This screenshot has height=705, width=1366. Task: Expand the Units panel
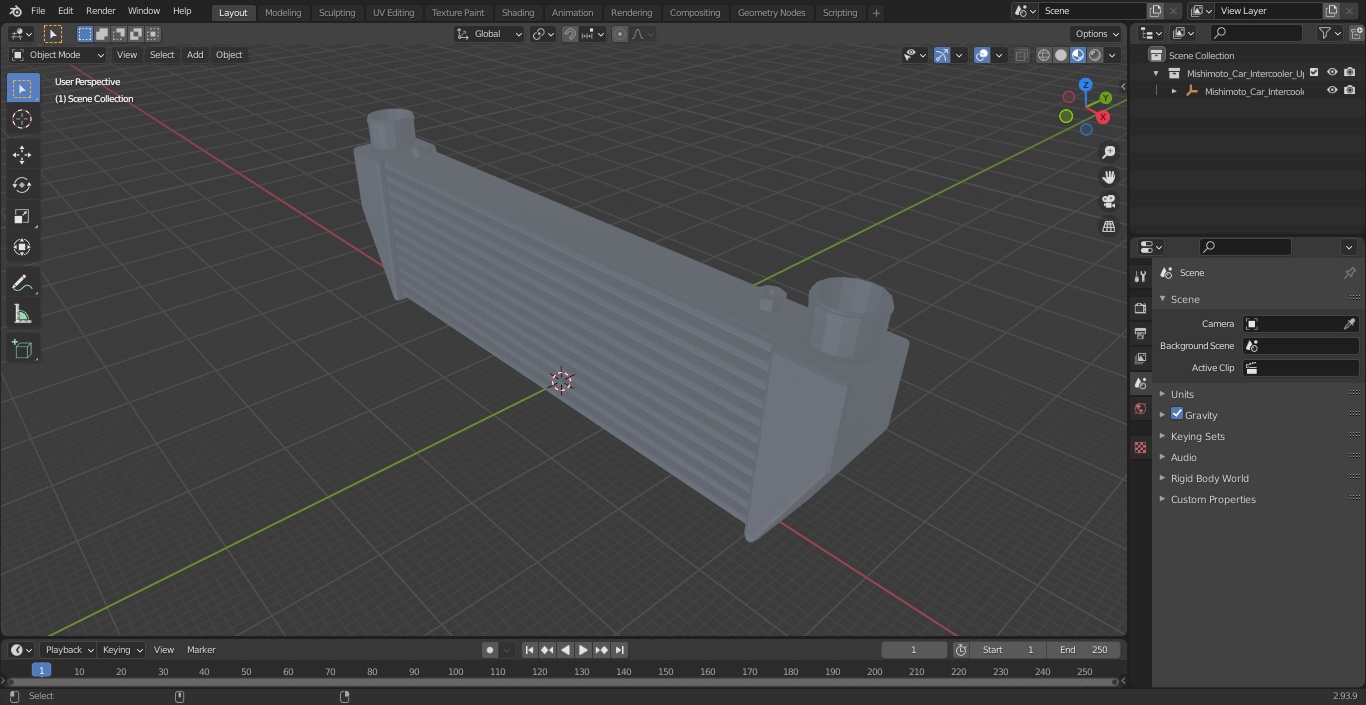coord(1182,394)
